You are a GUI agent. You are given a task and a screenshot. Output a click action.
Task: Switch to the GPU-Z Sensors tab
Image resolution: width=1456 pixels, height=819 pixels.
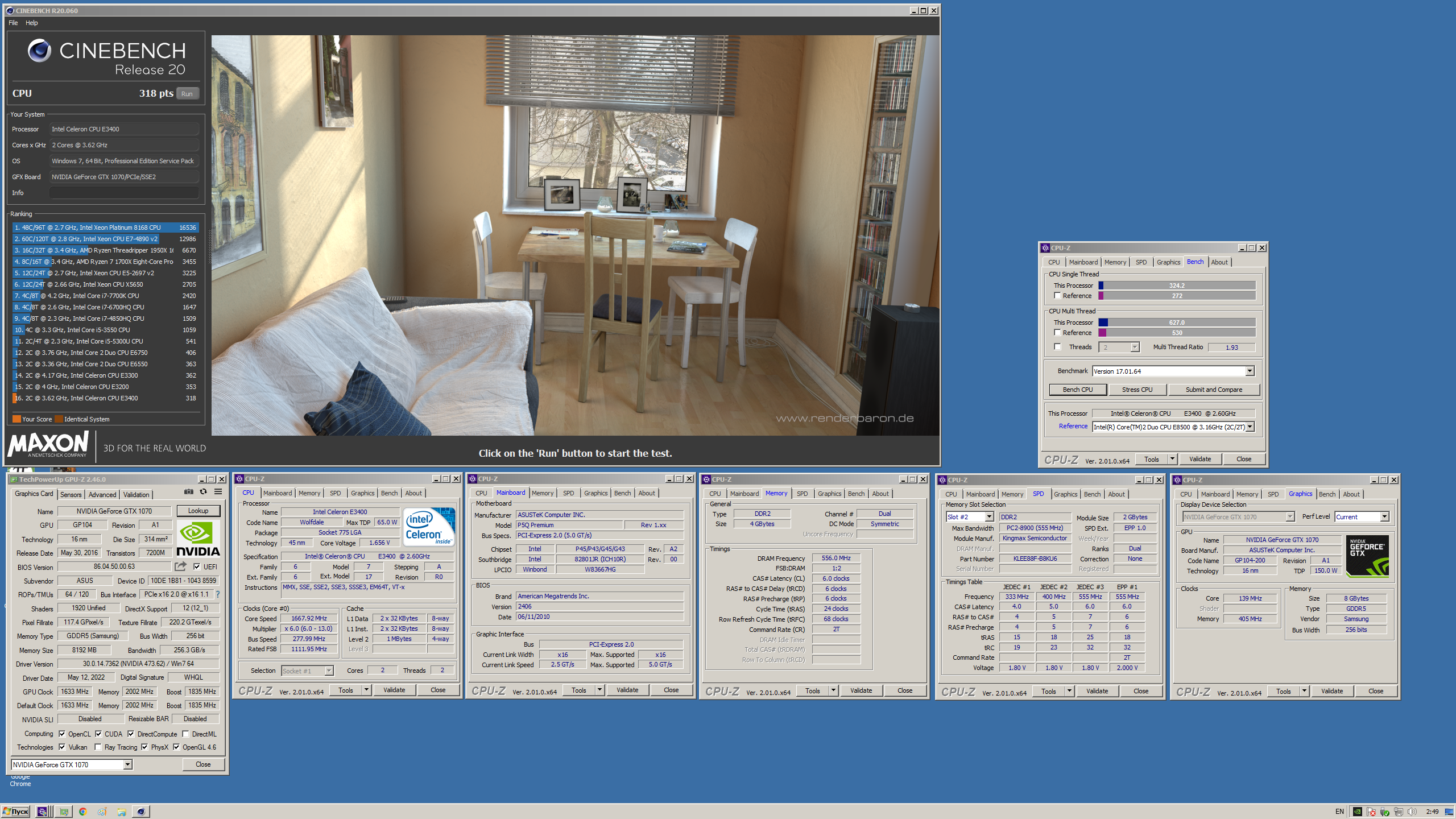pos(71,495)
